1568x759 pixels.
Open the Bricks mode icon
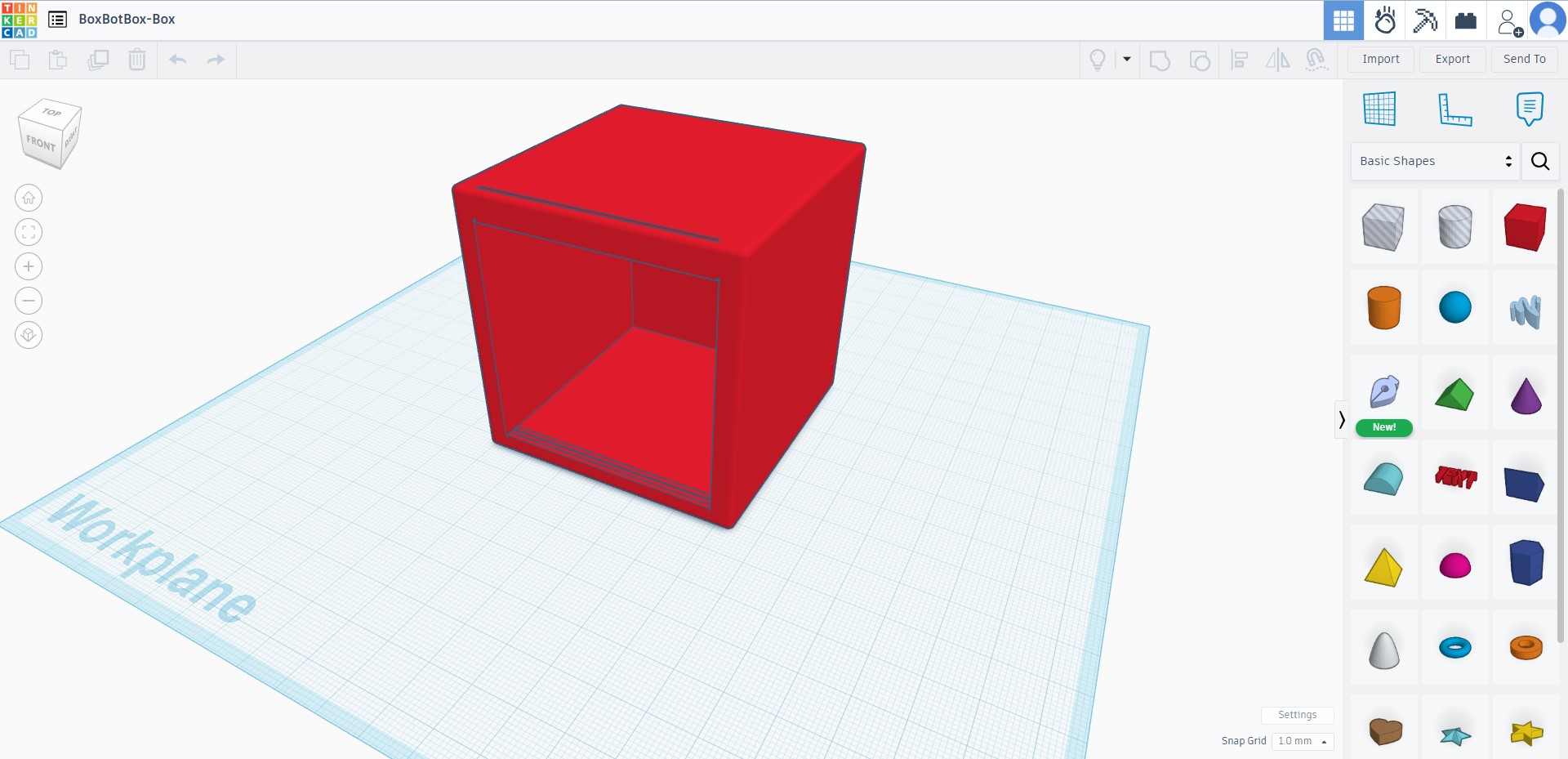pyautogui.click(x=1466, y=20)
